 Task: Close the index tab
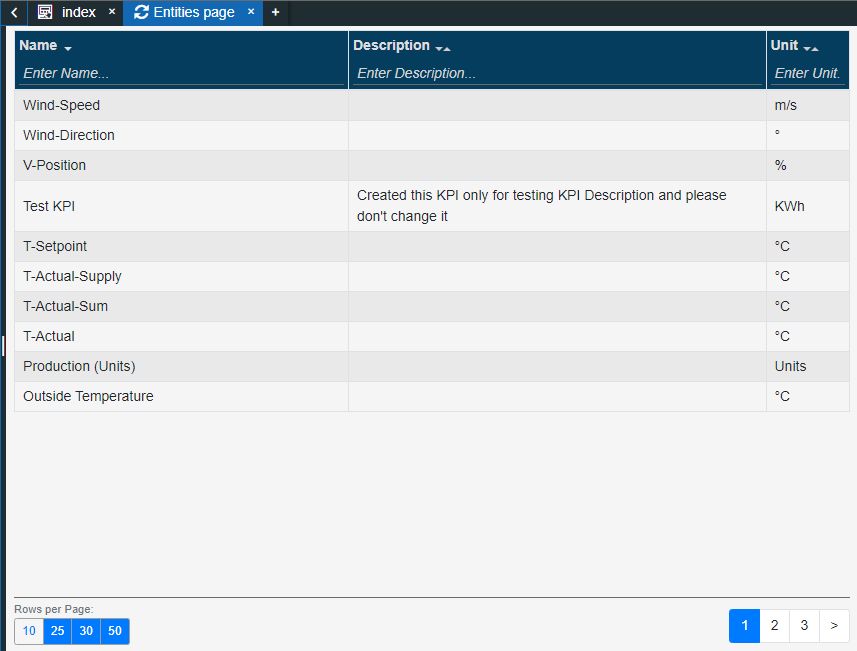click(111, 12)
